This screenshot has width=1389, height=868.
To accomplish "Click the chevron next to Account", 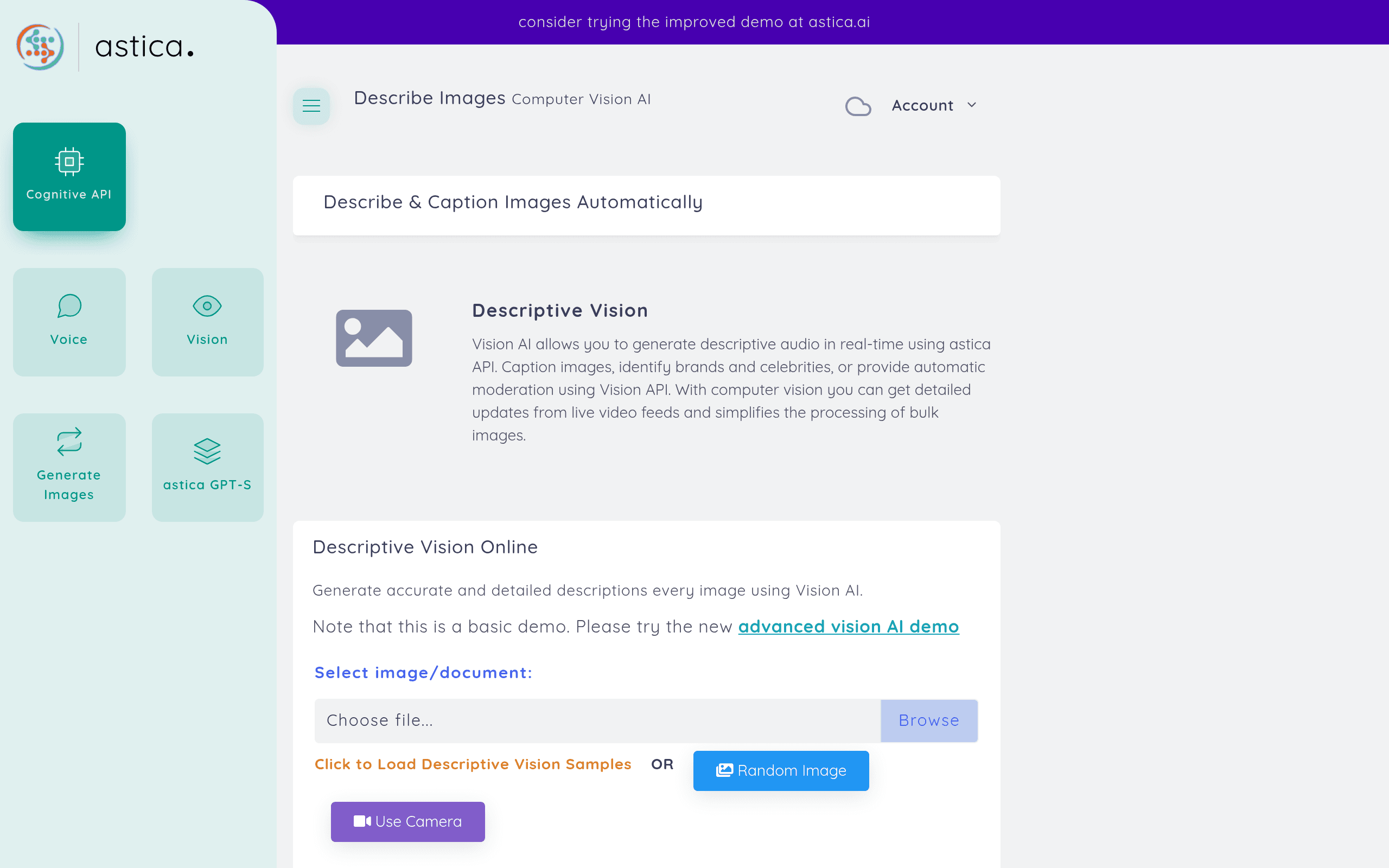I will [971, 105].
